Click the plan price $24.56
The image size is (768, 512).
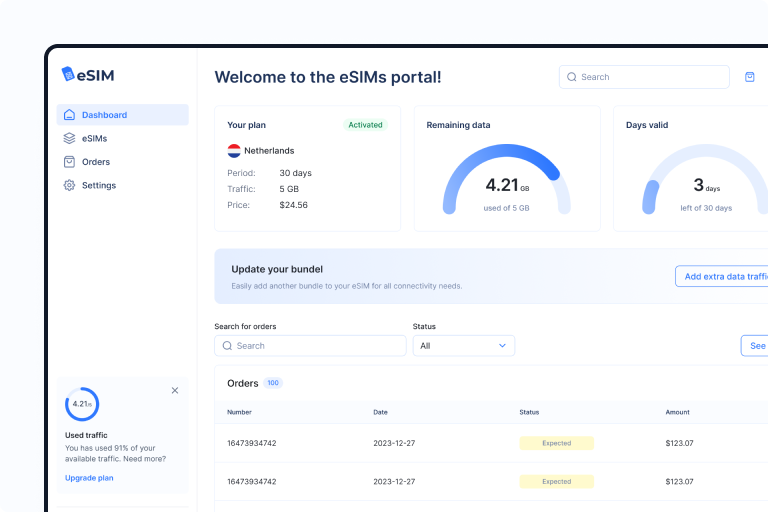click(x=293, y=205)
